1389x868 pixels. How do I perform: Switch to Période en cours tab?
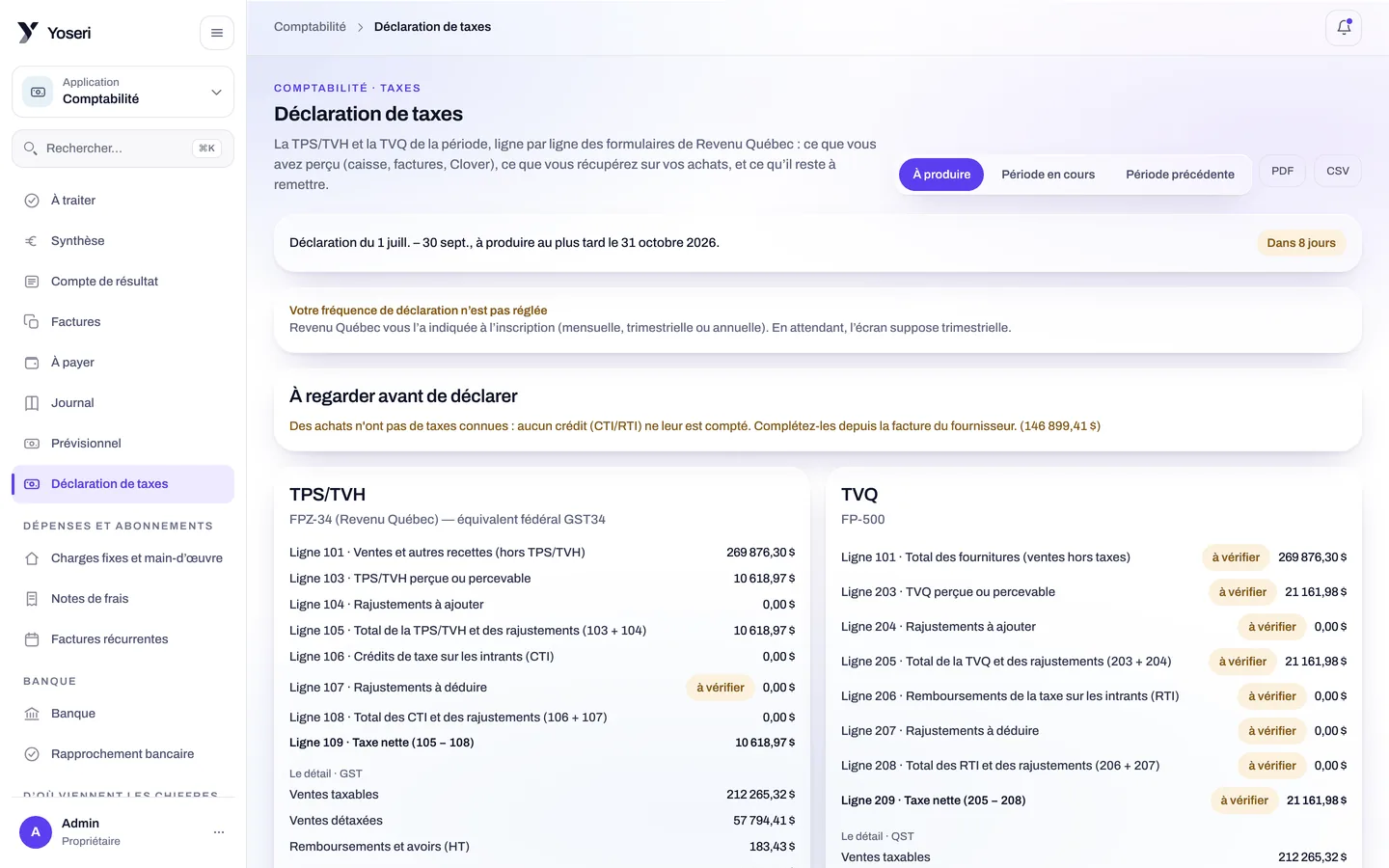tap(1049, 175)
